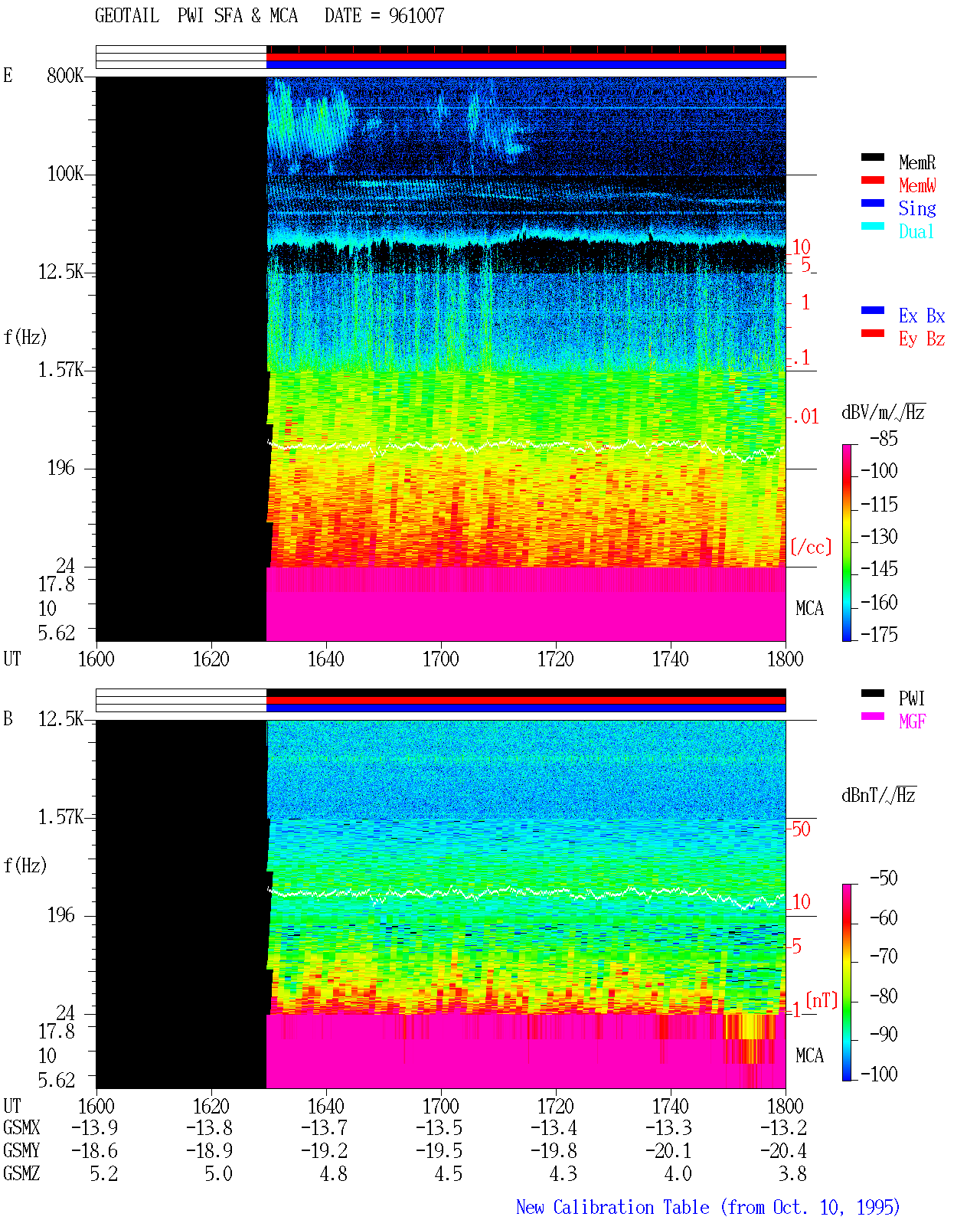Viewport: 980px width, 1220px height.
Task: Click the red mode bar above the E spectrogram
Action: tap(526, 57)
